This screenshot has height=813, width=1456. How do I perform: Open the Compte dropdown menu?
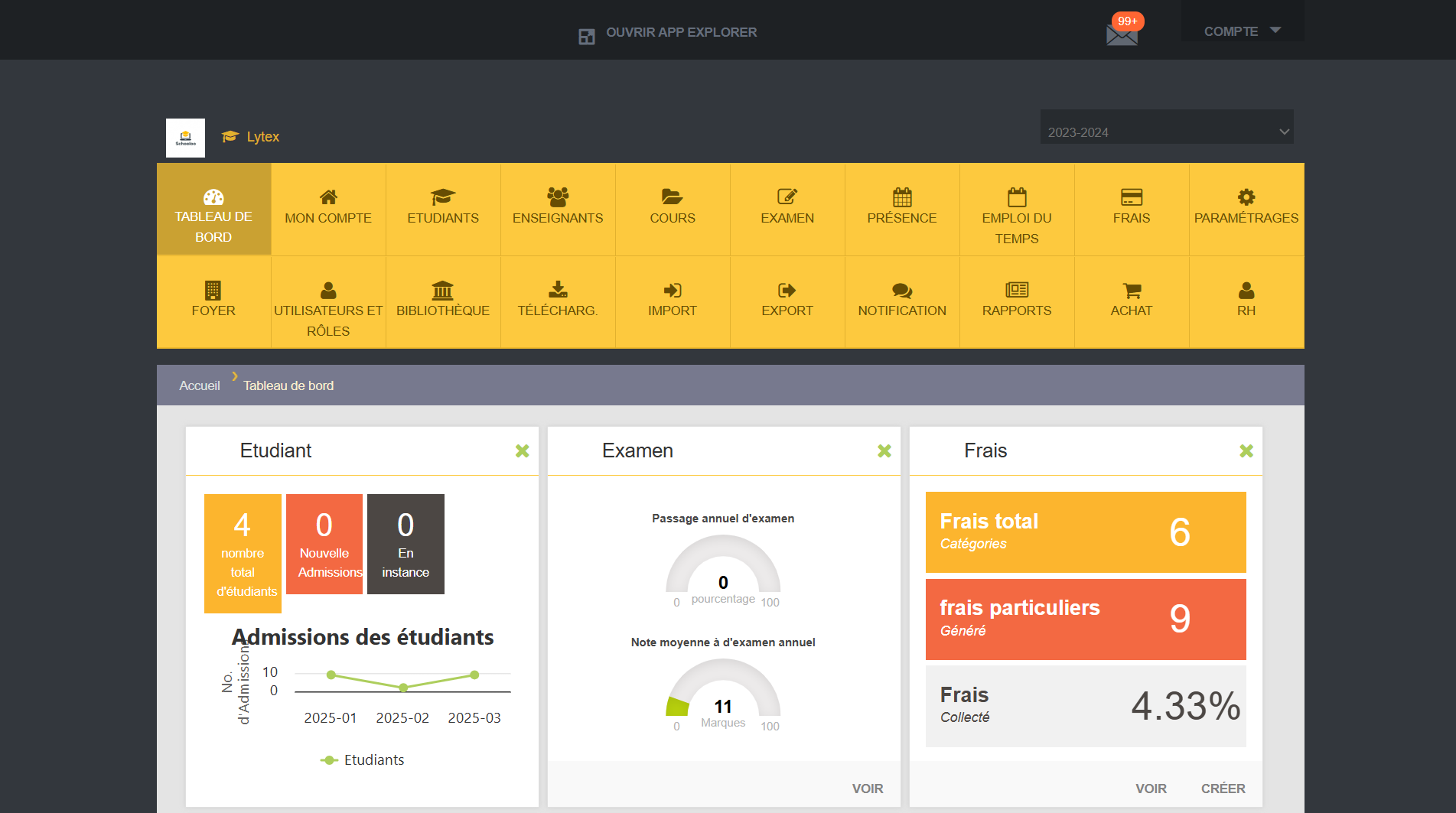click(x=1242, y=31)
